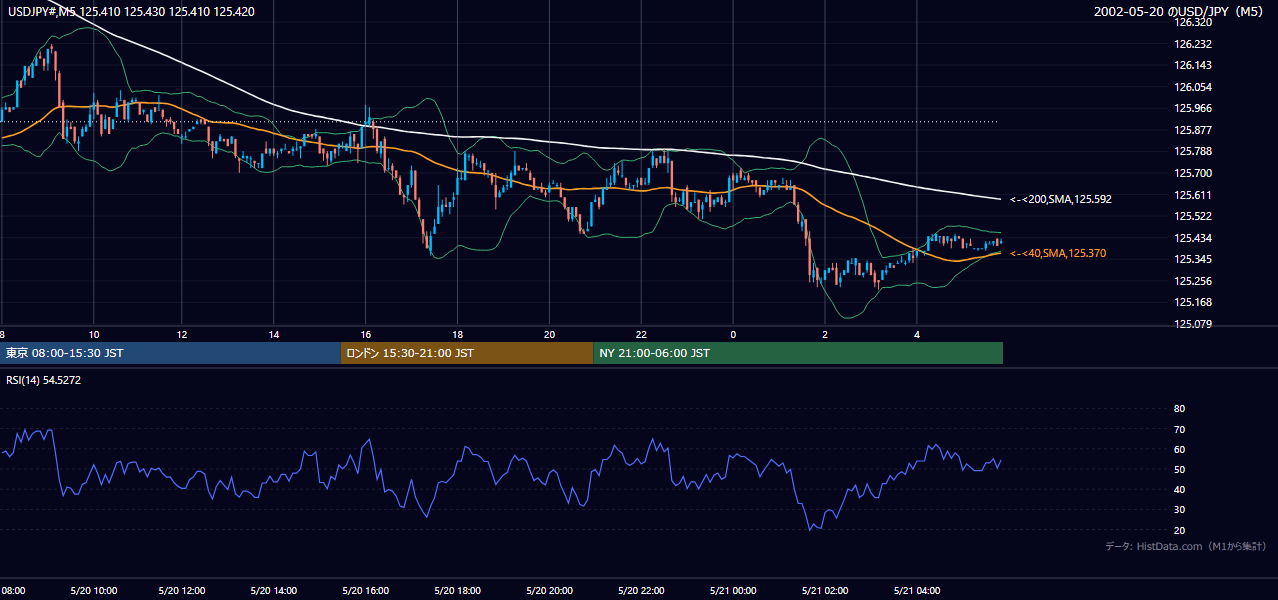
Task: Click price axis value 126.320
Action: pos(1194,22)
